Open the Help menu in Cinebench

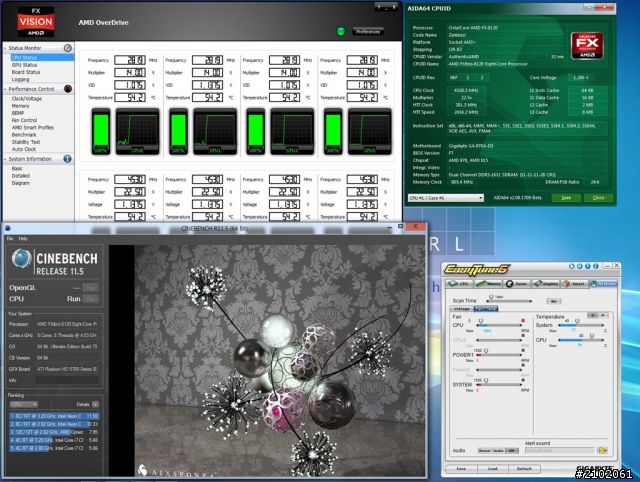coord(23,238)
